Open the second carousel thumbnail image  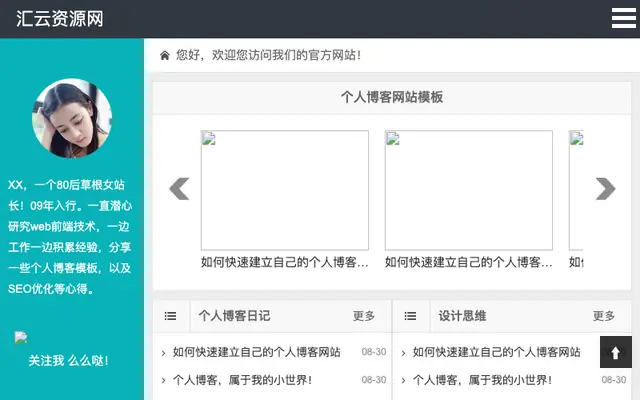coord(469,190)
